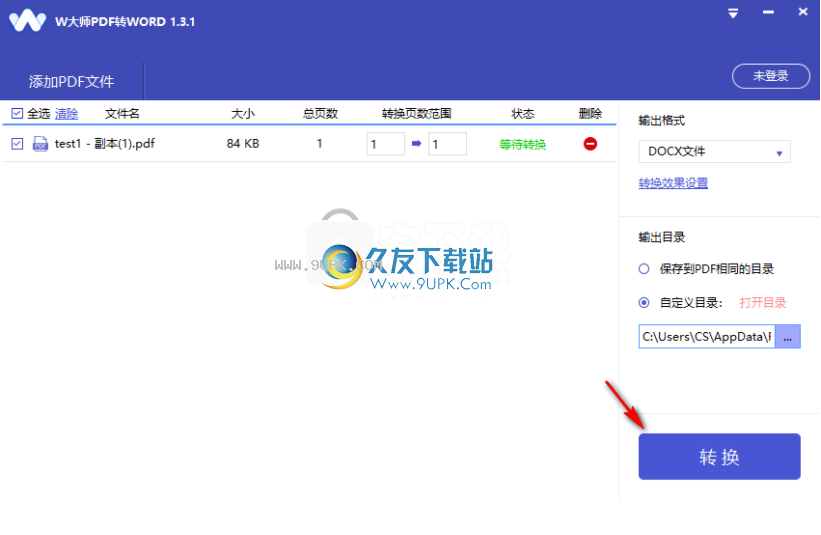Click the 添加PDF文件 tab
Image resolution: width=821 pixels, height=535 pixels.
(x=71, y=81)
